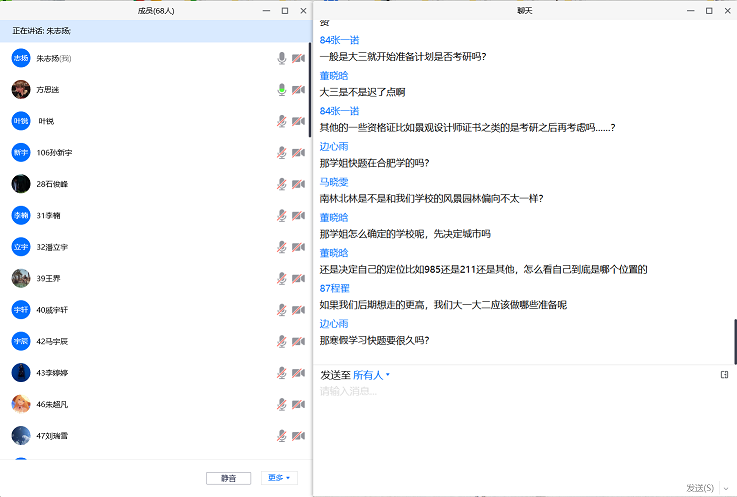Click muted mic icon for 31李翰
Image resolution: width=737 pixels, height=497 pixels.
coord(282,216)
